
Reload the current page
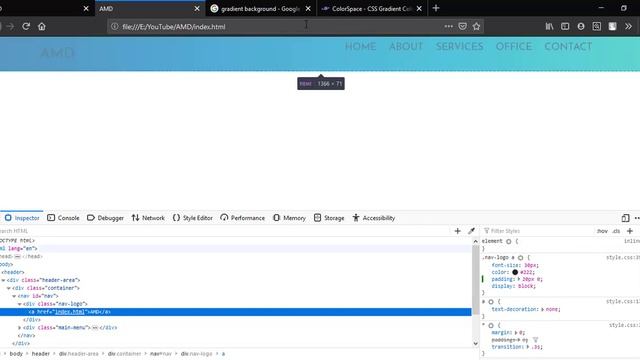(26, 27)
